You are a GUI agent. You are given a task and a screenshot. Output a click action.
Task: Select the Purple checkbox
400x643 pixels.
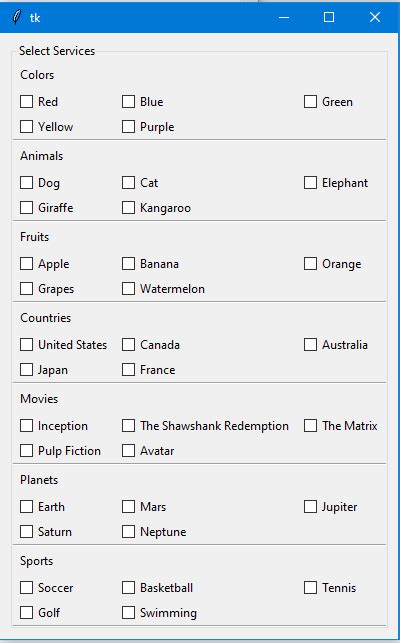point(128,127)
